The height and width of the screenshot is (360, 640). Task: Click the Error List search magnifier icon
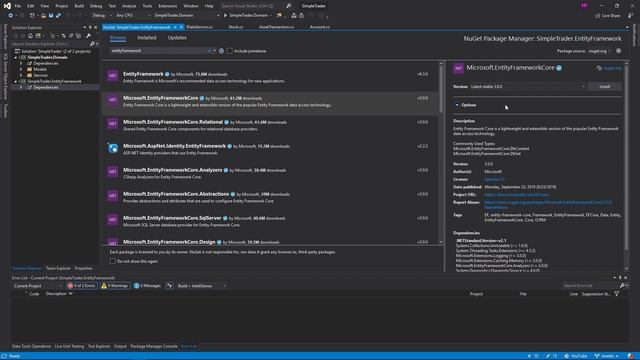[622, 286]
